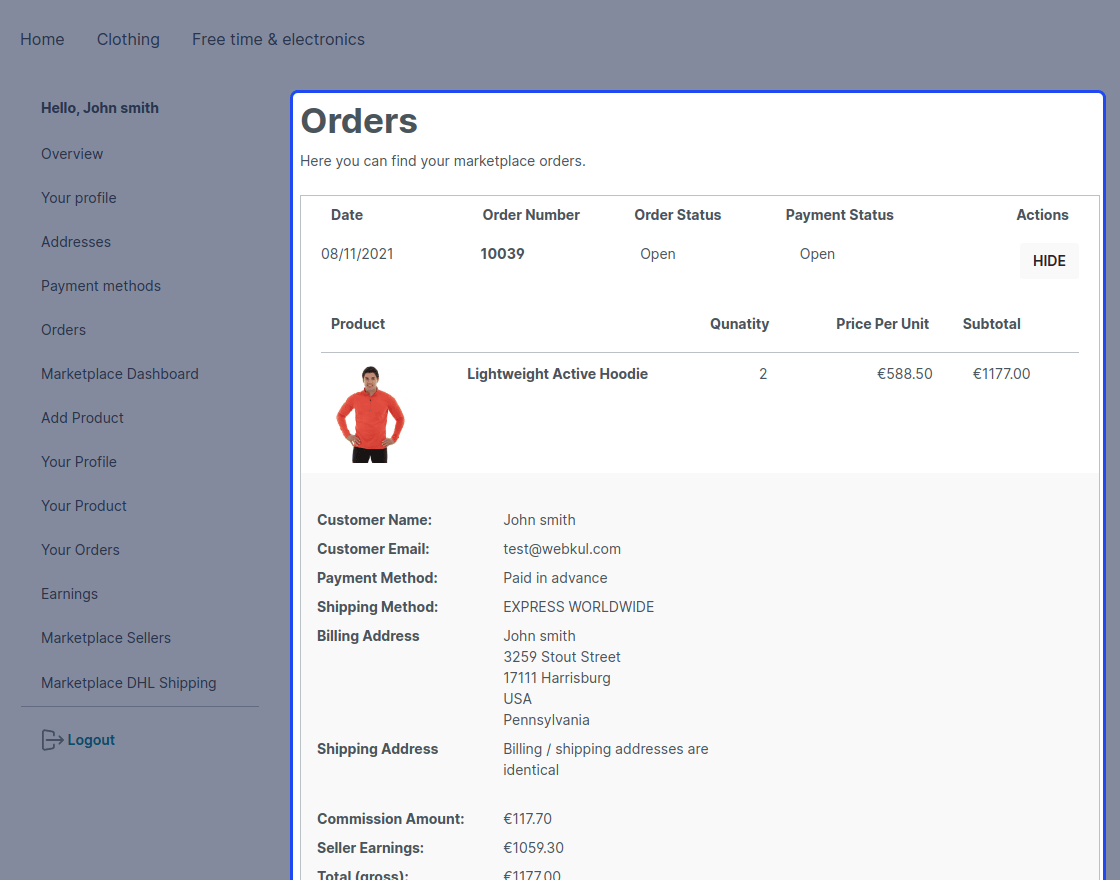1120x880 pixels.
Task: Click the Subtotal column header
Action: (991, 324)
